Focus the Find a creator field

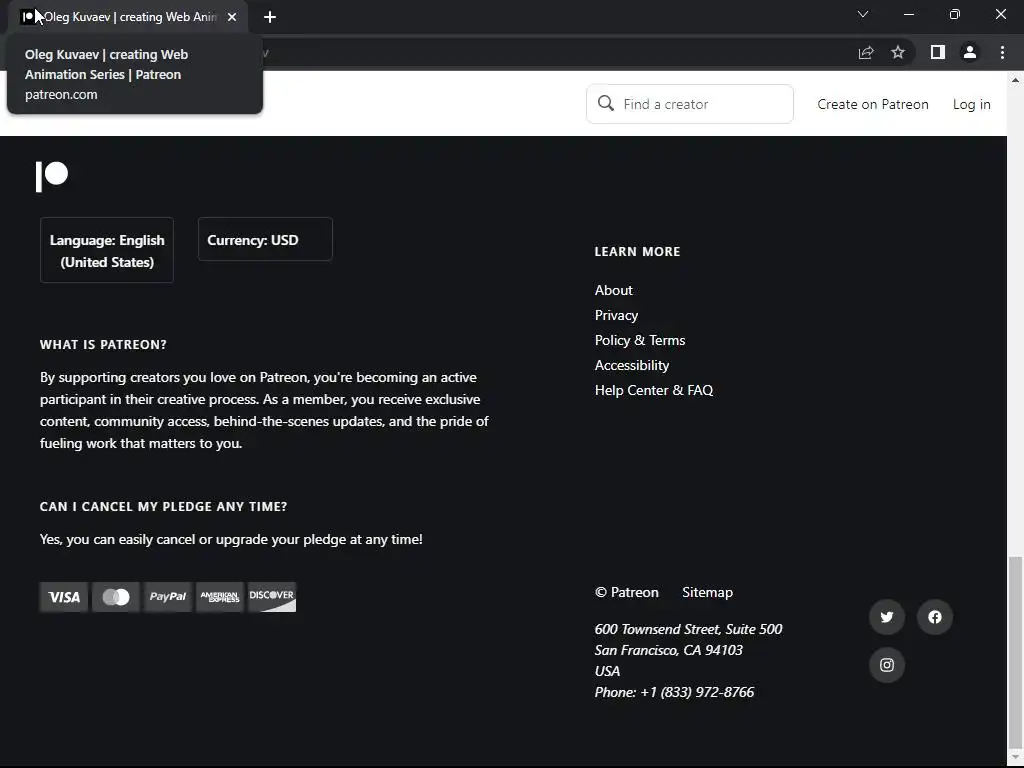click(x=690, y=104)
